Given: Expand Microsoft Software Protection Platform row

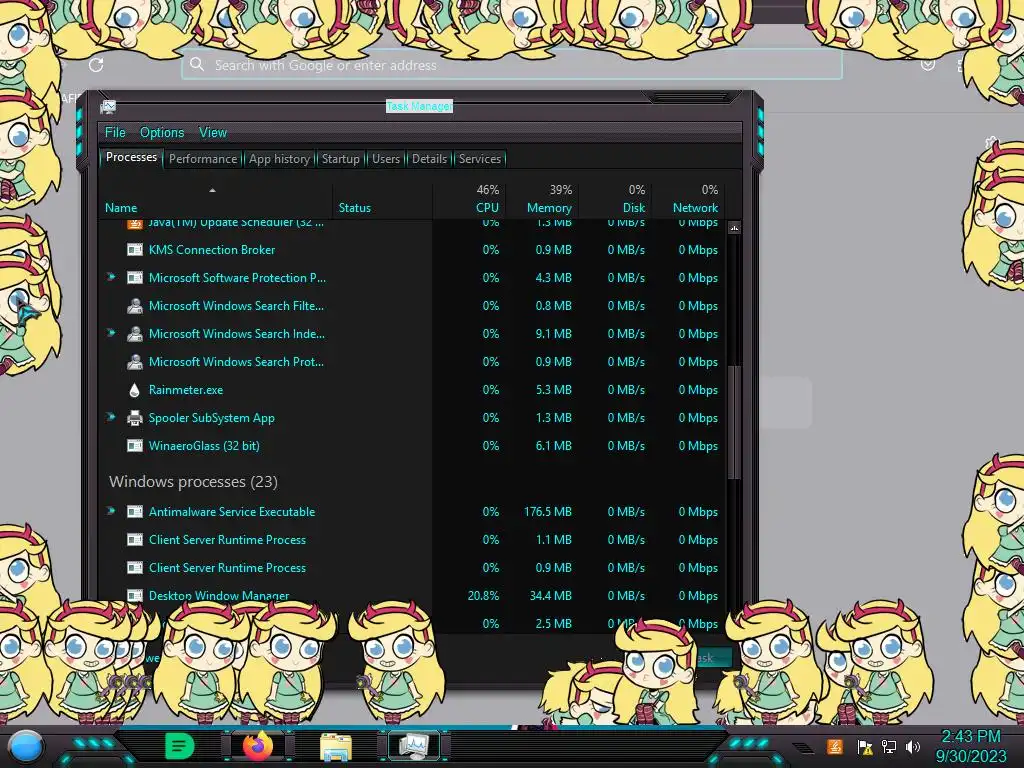Looking at the screenshot, I should pyautogui.click(x=111, y=277).
